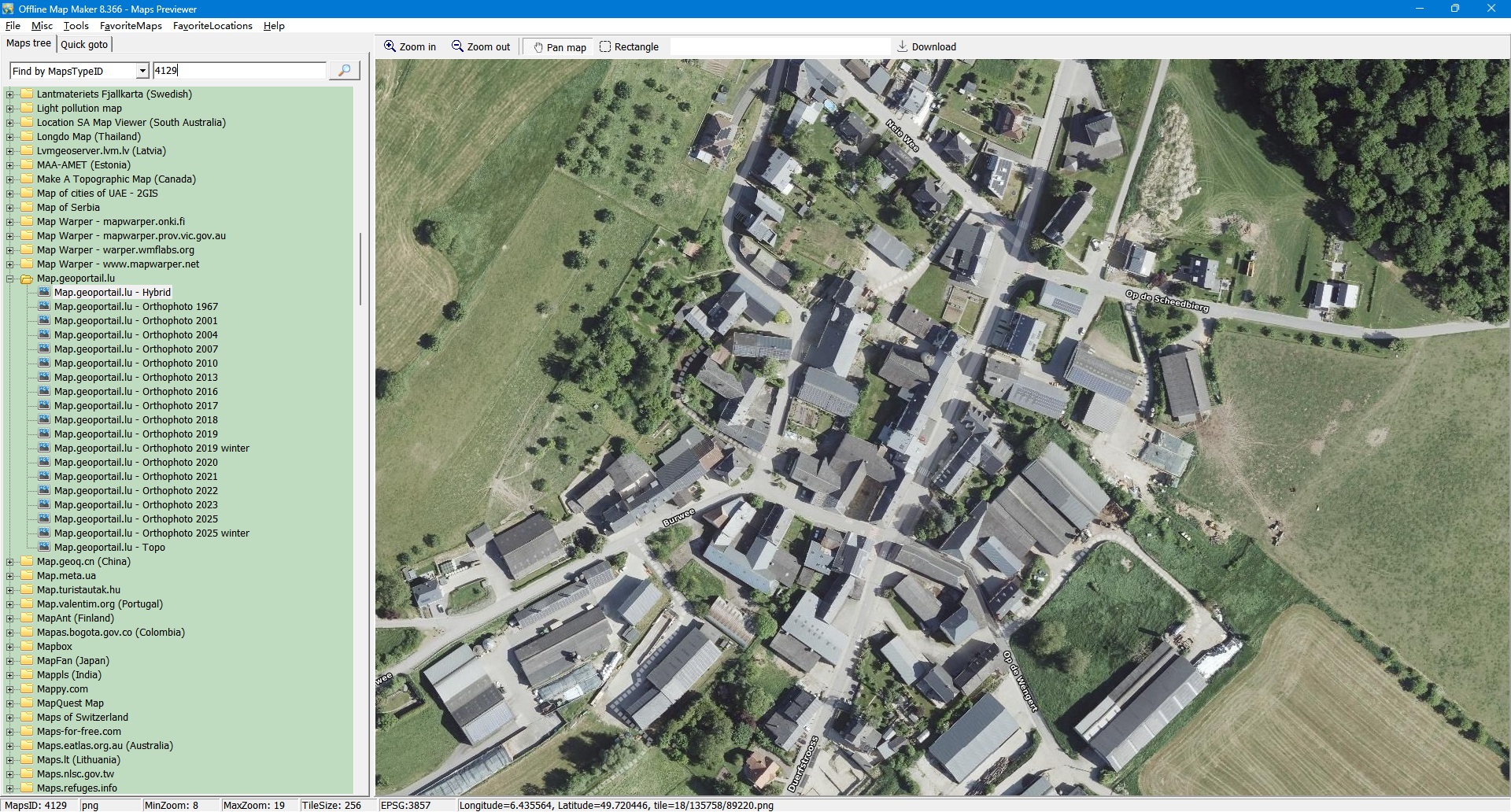The width and height of the screenshot is (1511, 812).
Task: Select the Orthophoto 2023 map layer icon
Action: tap(44, 505)
